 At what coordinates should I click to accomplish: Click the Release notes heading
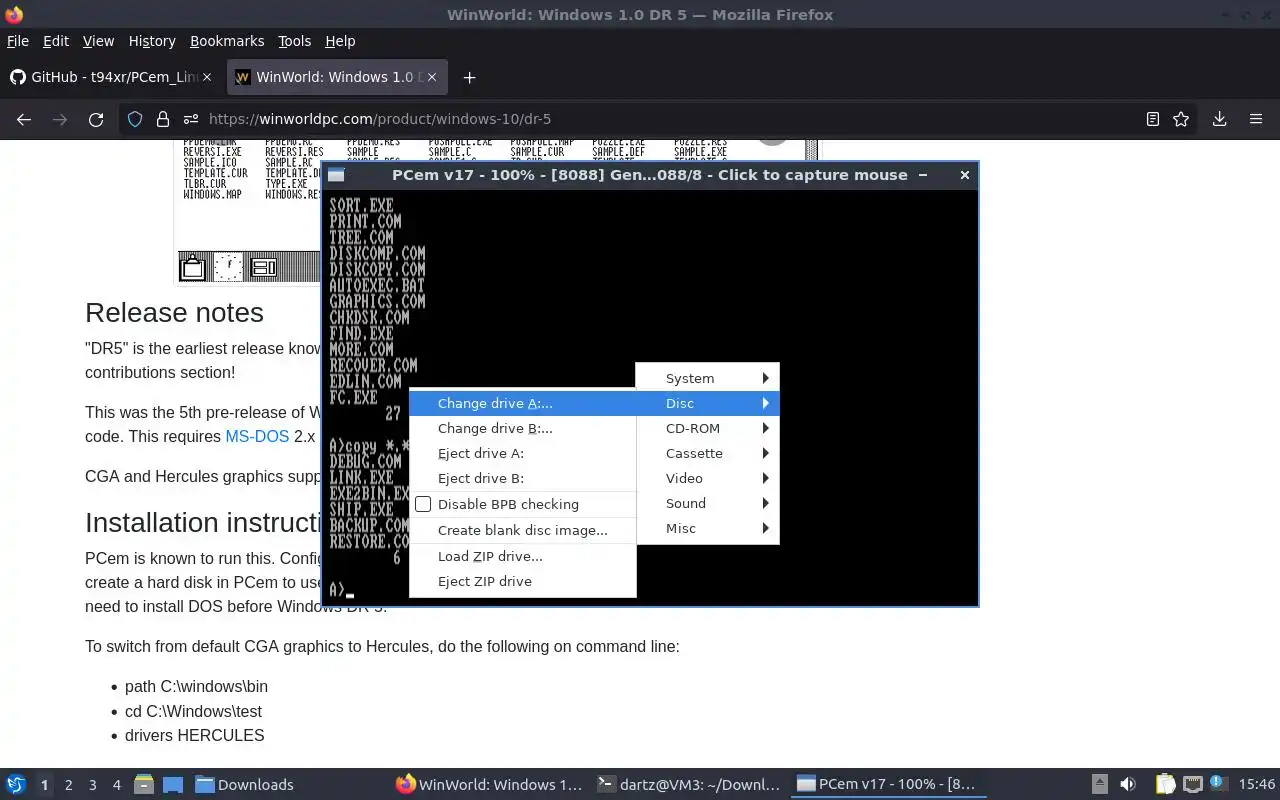click(174, 312)
